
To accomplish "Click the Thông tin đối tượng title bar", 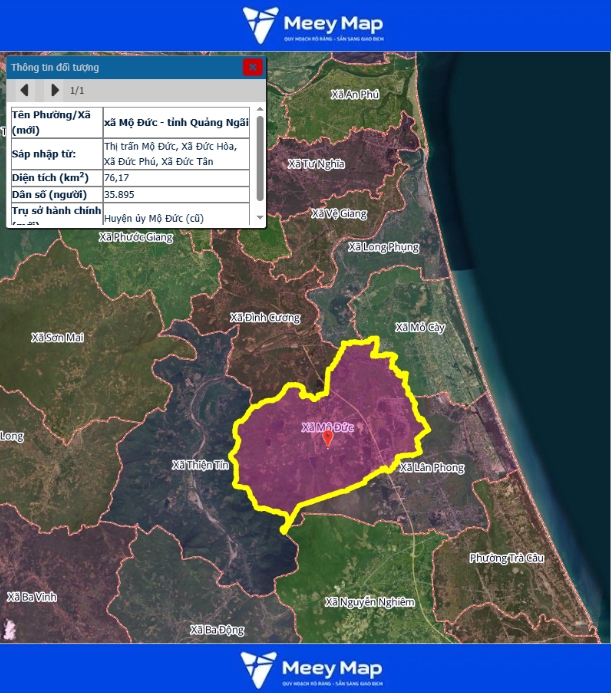I will click(120, 67).
